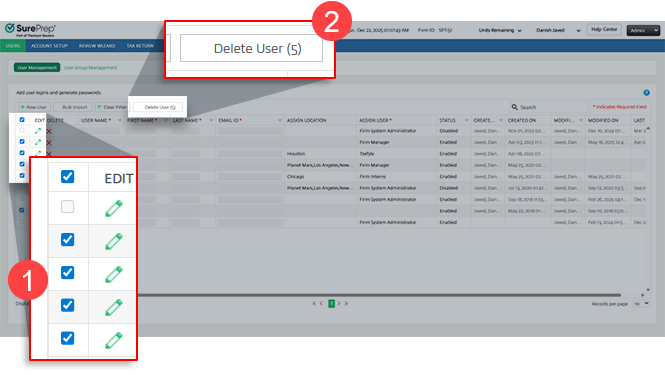Go to next page arrow
Screen dimensions: 665x375
click(x=339, y=303)
